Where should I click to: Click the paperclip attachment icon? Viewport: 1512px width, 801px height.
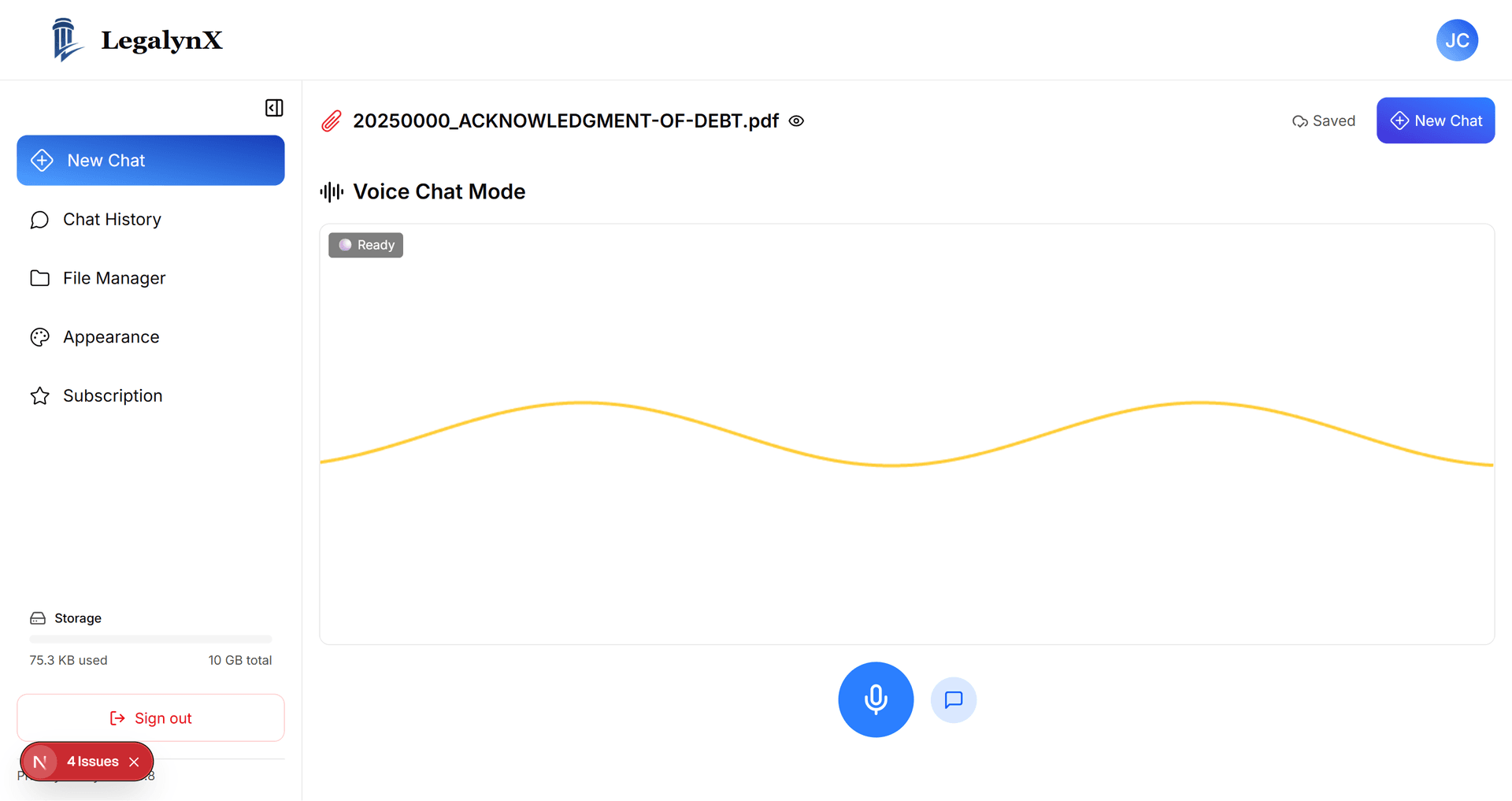[x=332, y=121]
